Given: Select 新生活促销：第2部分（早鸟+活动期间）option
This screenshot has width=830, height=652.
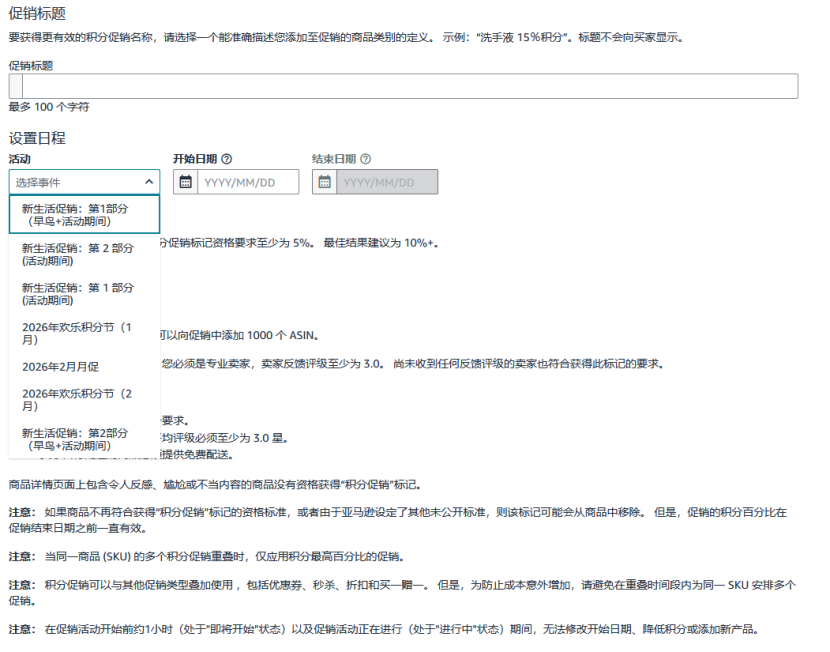Looking at the screenshot, I should [x=80, y=435].
